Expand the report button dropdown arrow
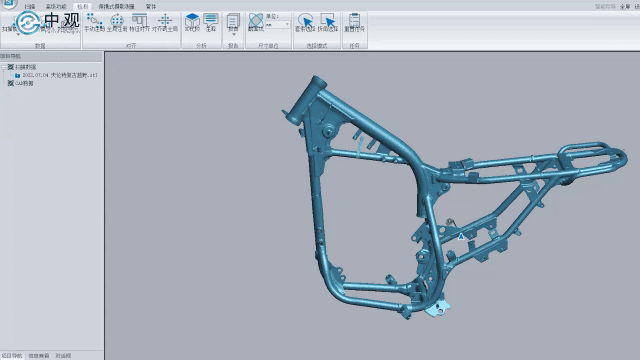Image resolution: width=640 pixels, height=360 pixels. pyautogui.click(x=233, y=34)
